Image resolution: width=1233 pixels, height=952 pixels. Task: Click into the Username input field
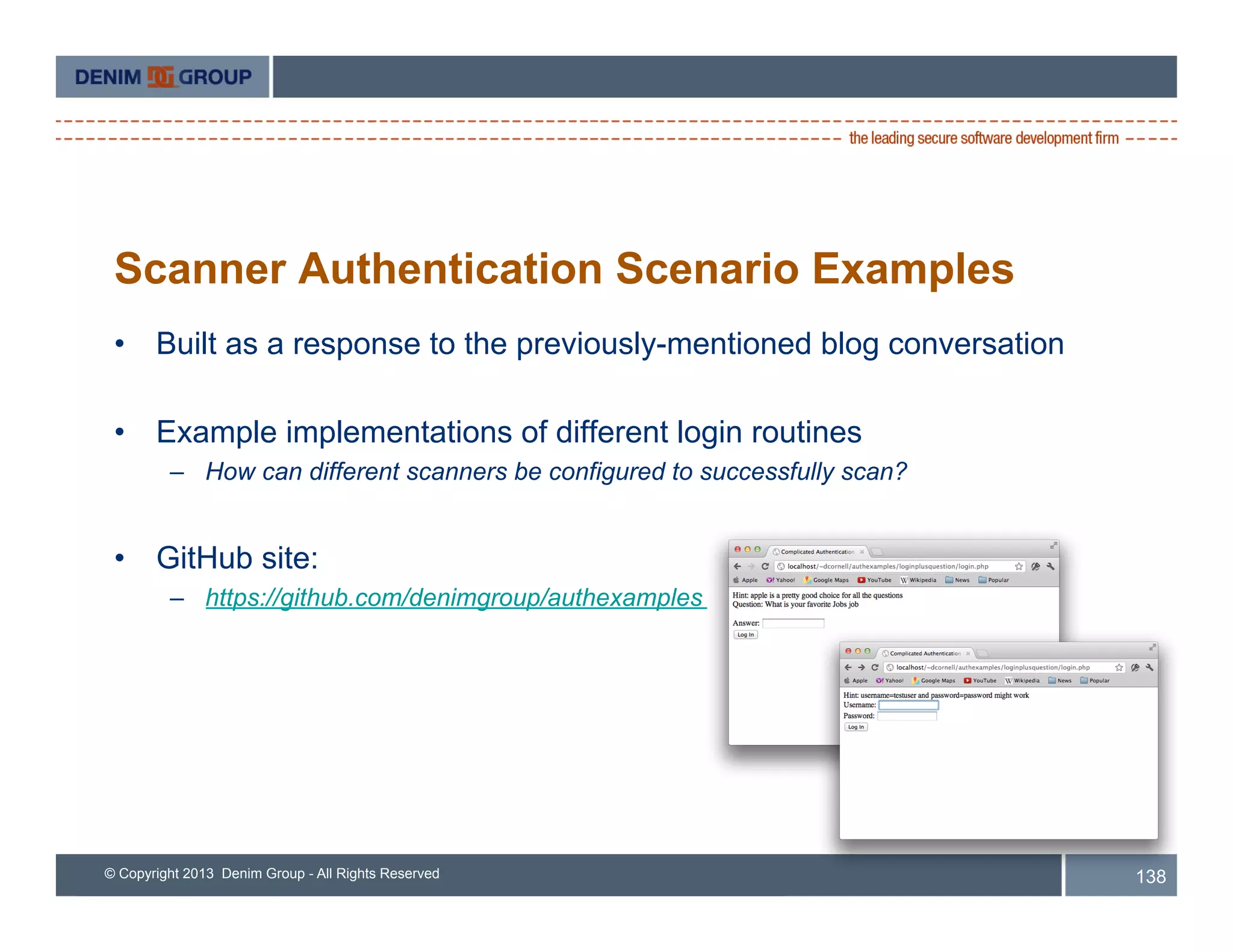908,705
